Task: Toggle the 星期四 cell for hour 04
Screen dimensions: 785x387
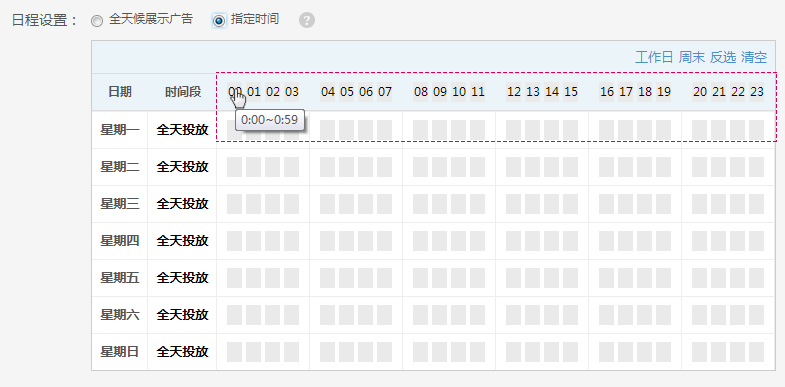Action: [x=327, y=241]
